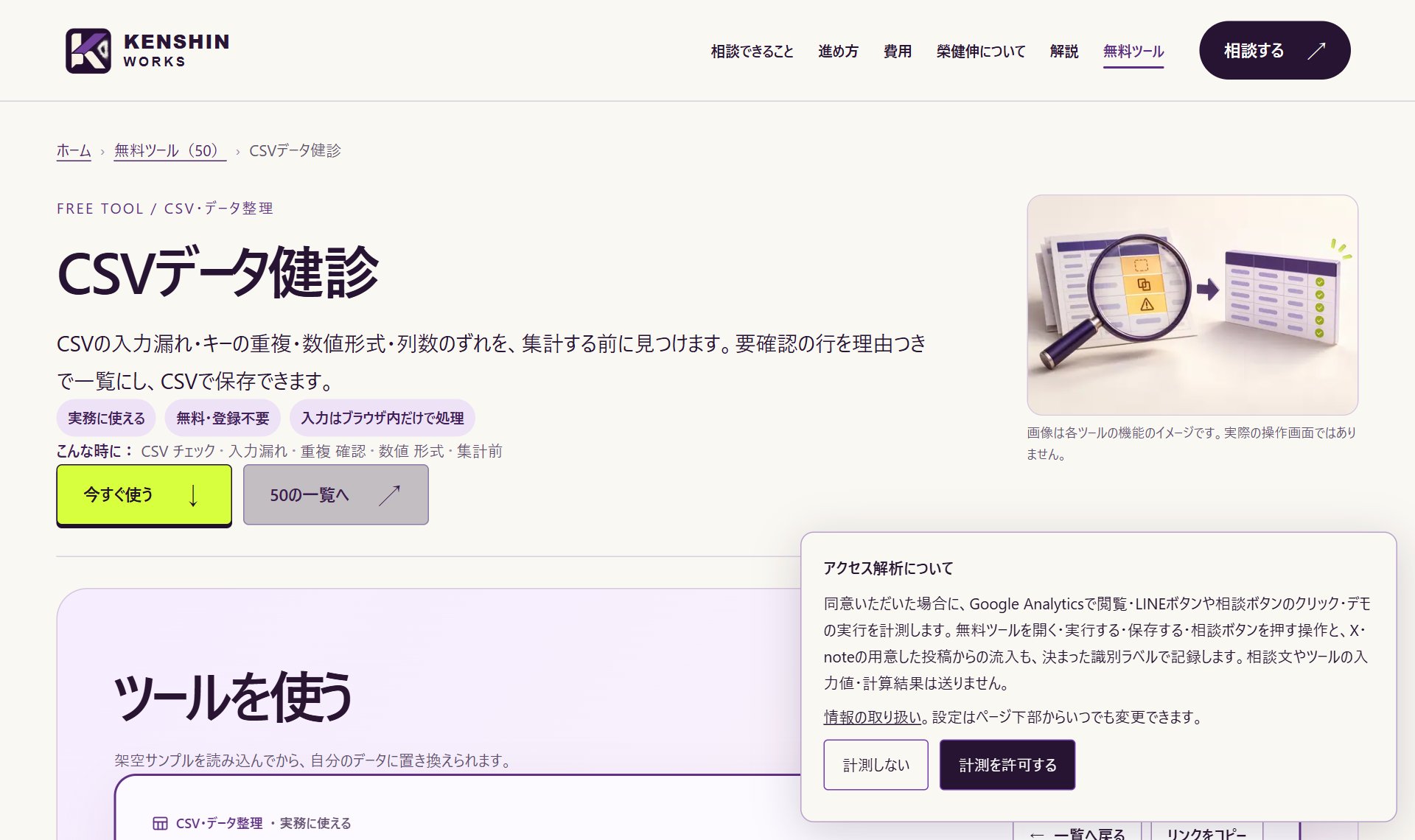Click the magnifying glass tool illustration
The width and height of the screenshot is (1415, 840).
(x=1192, y=305)
